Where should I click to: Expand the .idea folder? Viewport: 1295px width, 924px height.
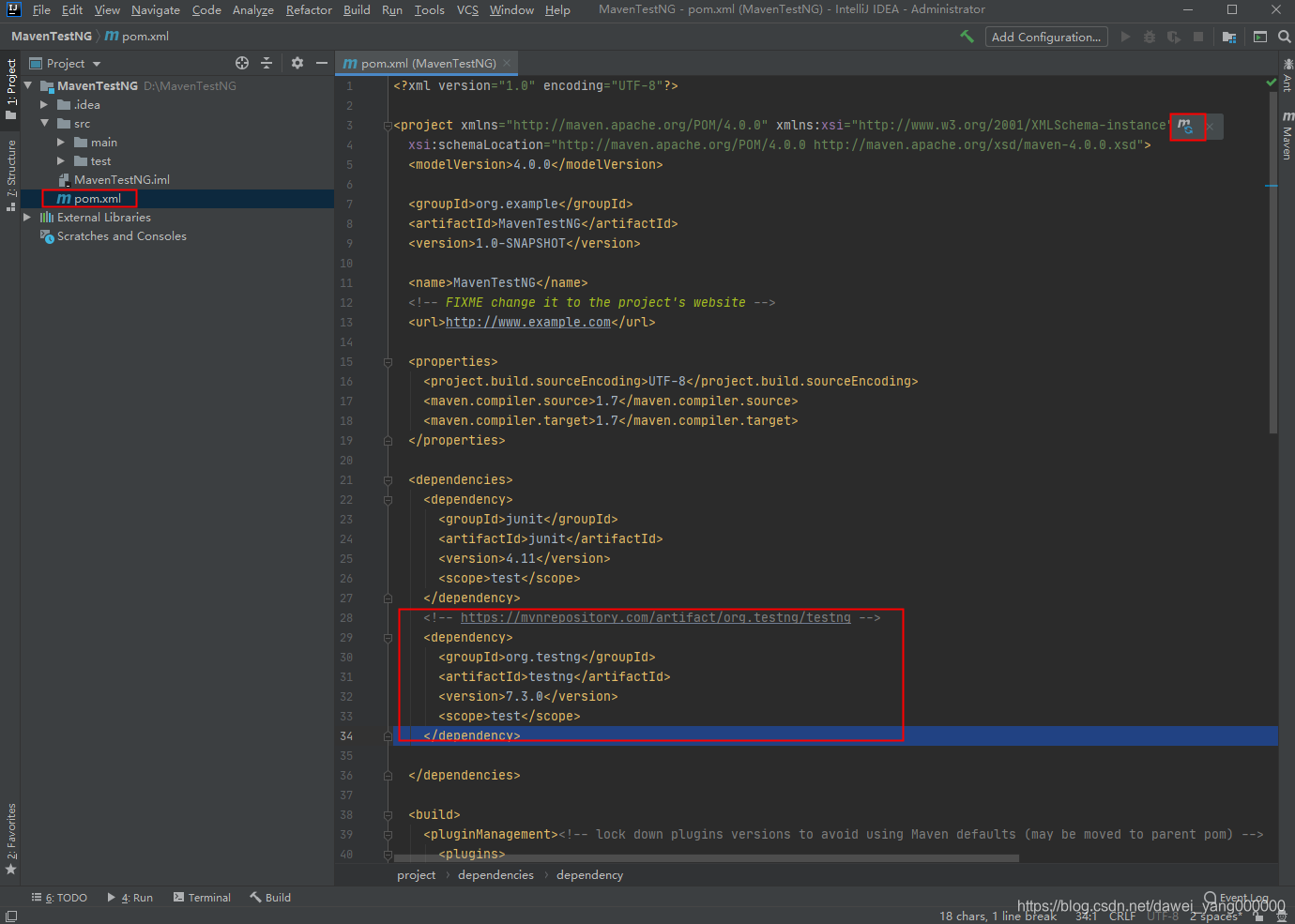pos(44,104)
